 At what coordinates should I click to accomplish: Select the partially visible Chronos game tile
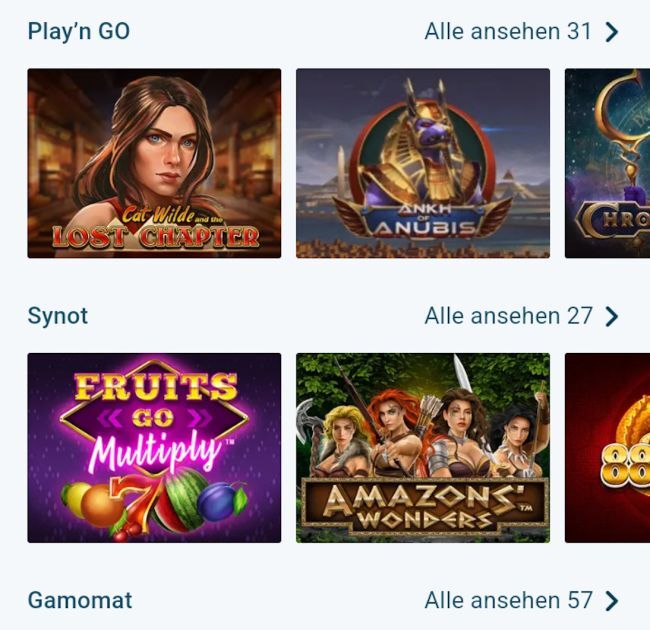607,163
